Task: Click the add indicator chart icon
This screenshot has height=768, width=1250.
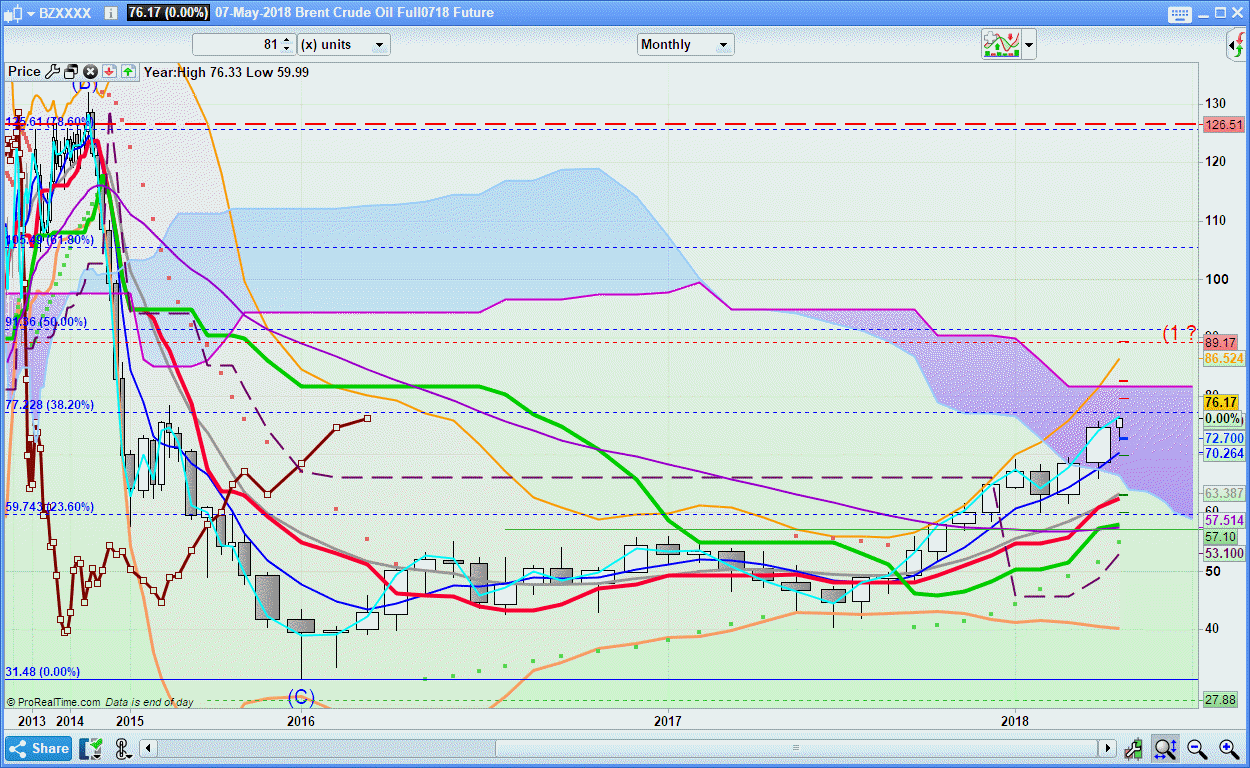Action: click(x=999, y=44)
